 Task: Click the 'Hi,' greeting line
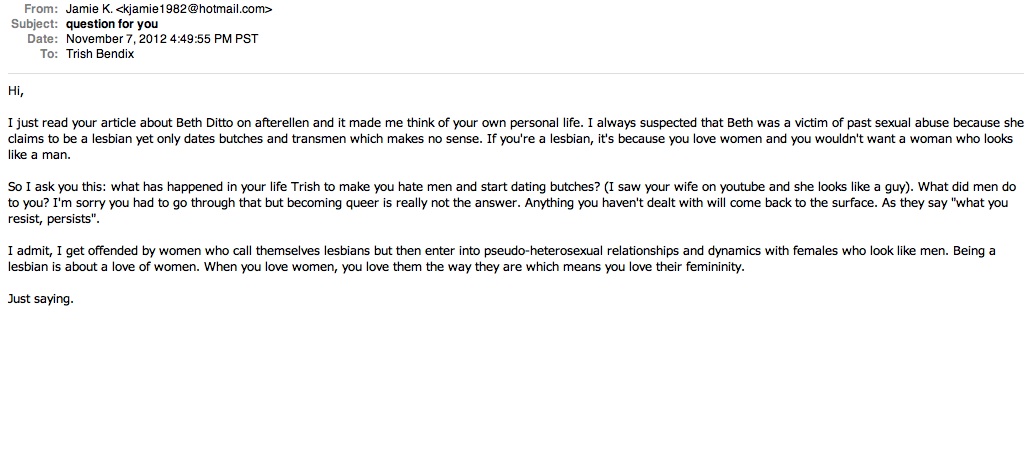[16, 91]
